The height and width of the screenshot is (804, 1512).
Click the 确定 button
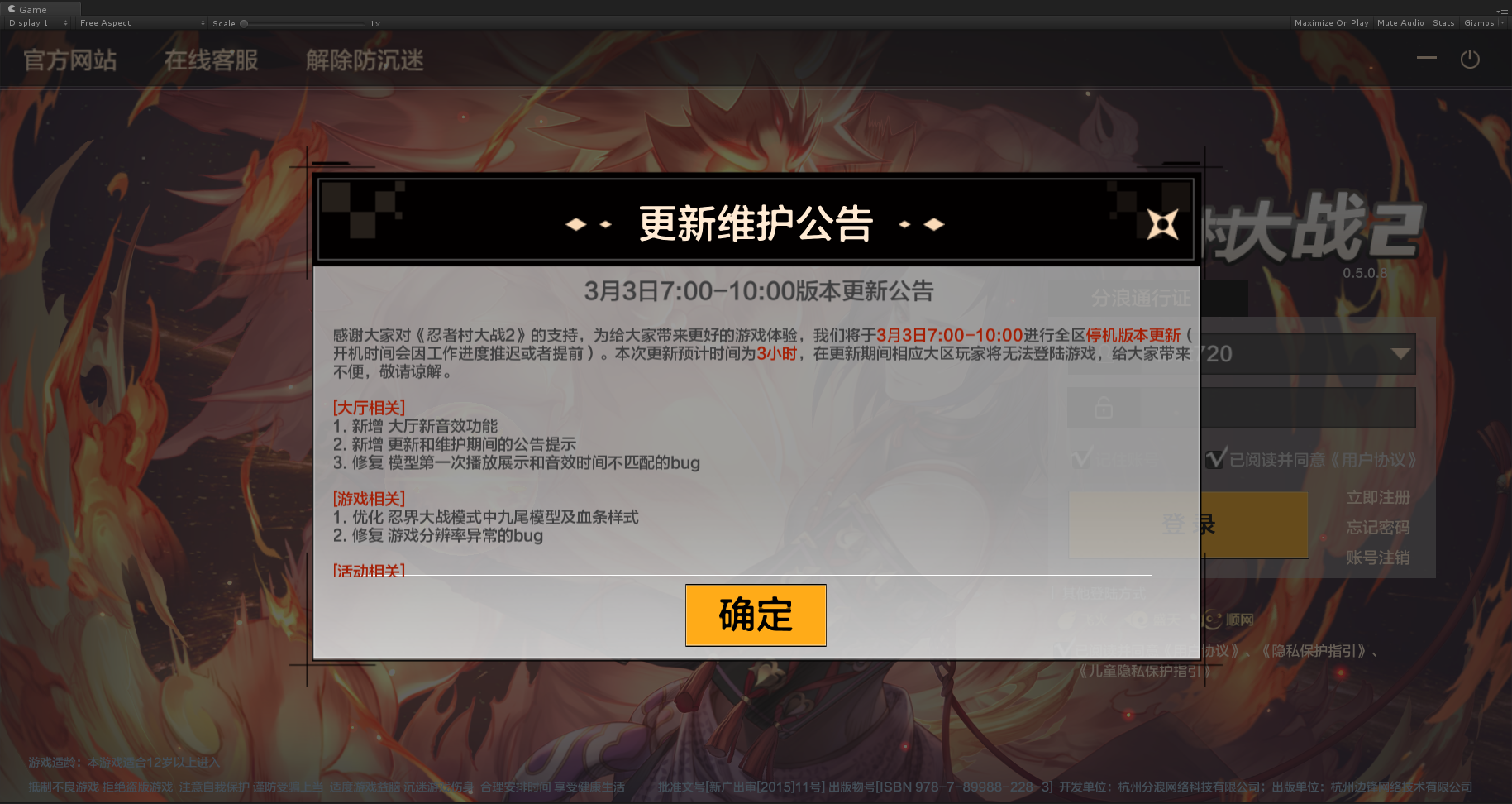[756, 615]
